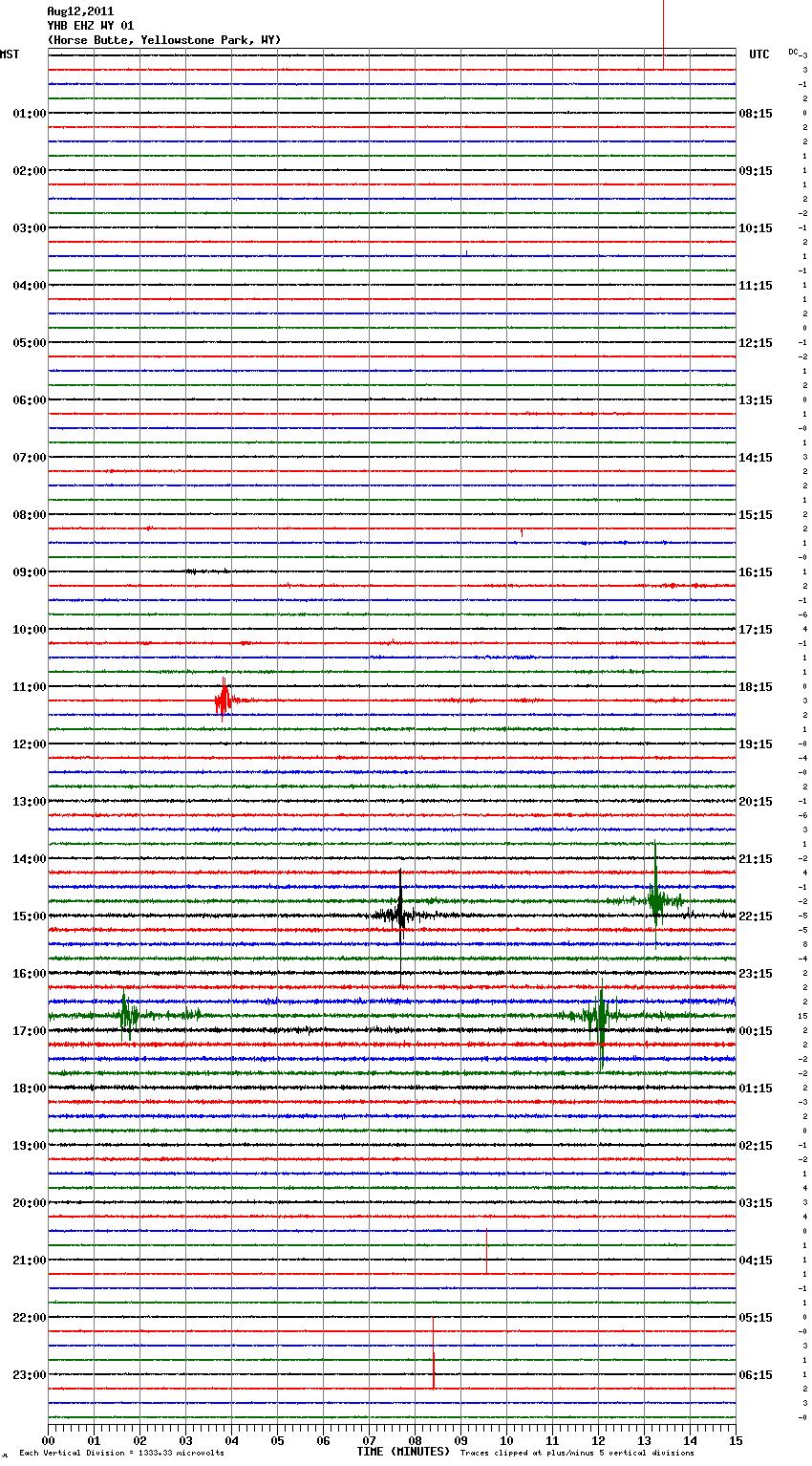Image resolution: width=812 pixels, height=1466 pixels.
Task: Click the 15 minute tick label on bottom axis
Action: [x=736, y=1440]
